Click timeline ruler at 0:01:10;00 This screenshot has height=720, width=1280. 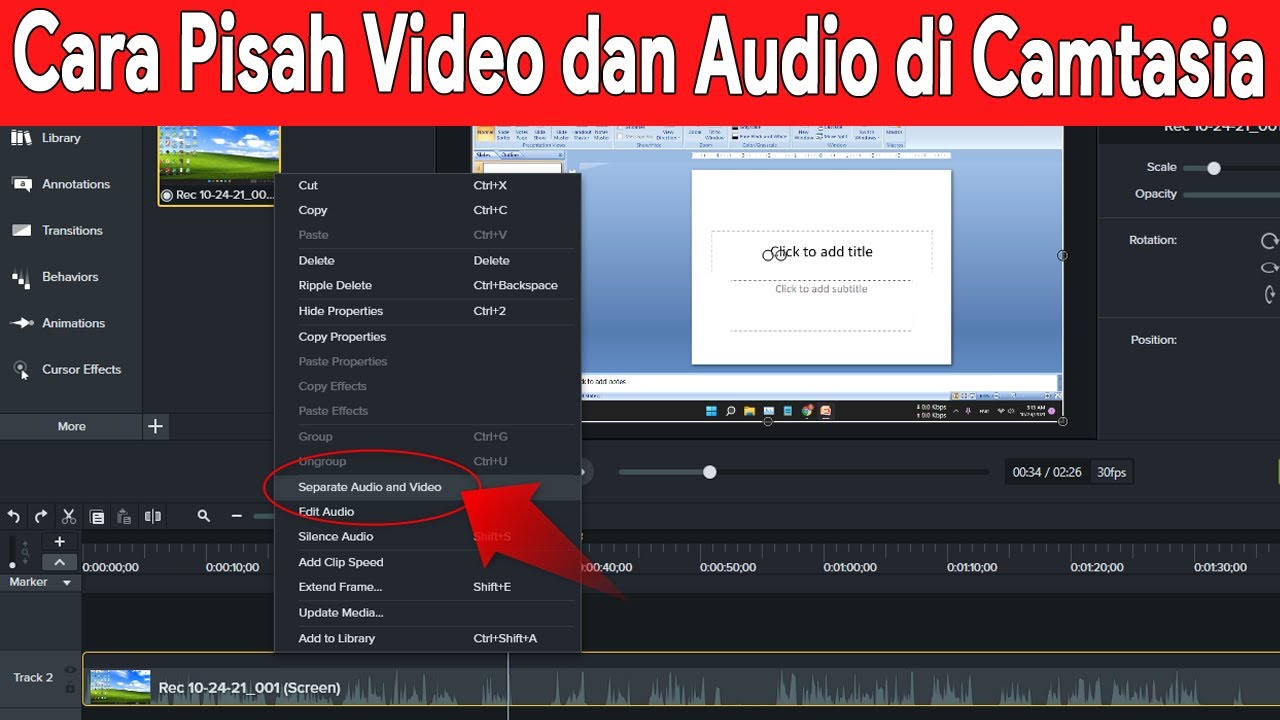tap(973, 567)
